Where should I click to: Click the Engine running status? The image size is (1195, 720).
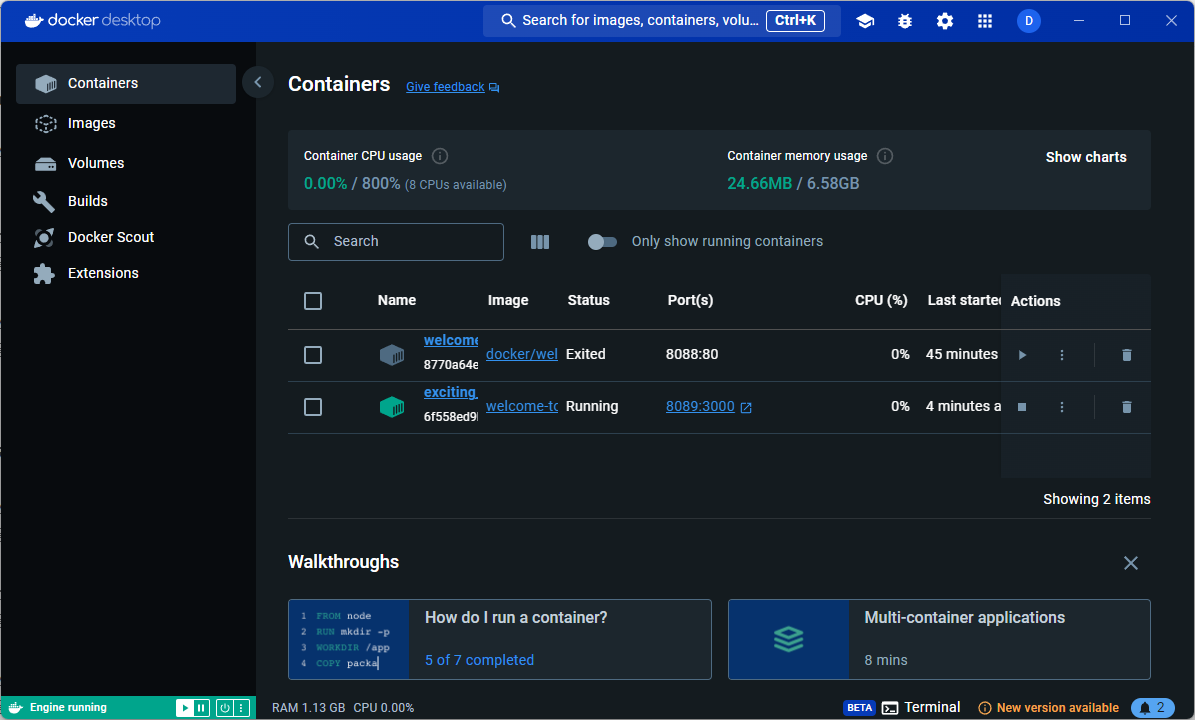click(68, 708)
